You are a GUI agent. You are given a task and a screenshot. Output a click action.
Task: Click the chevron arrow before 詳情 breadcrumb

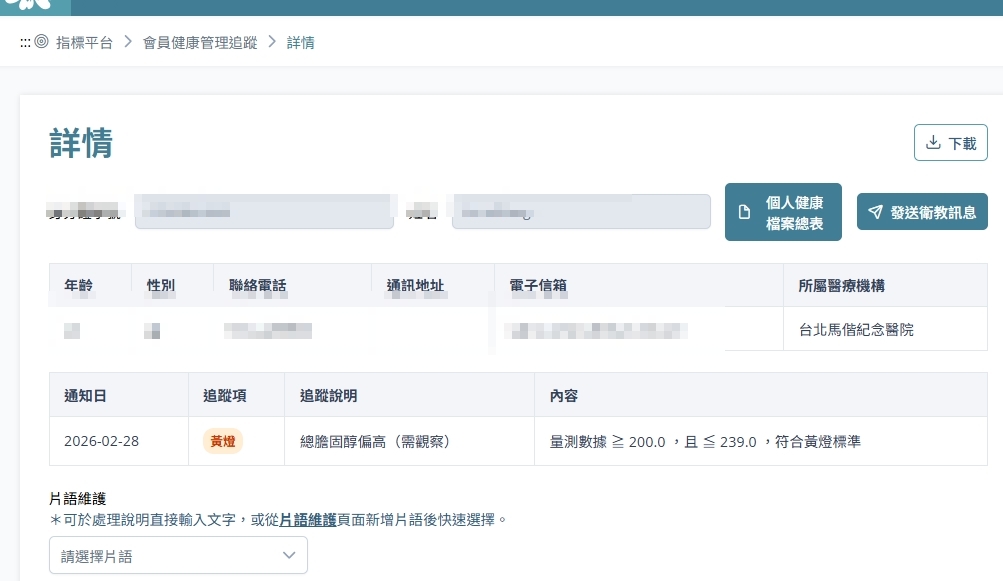pyautogui.click(x=271, y=42)
